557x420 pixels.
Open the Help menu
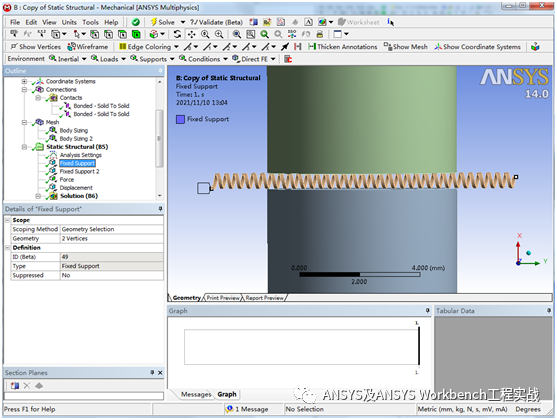[x=111, y=22]
